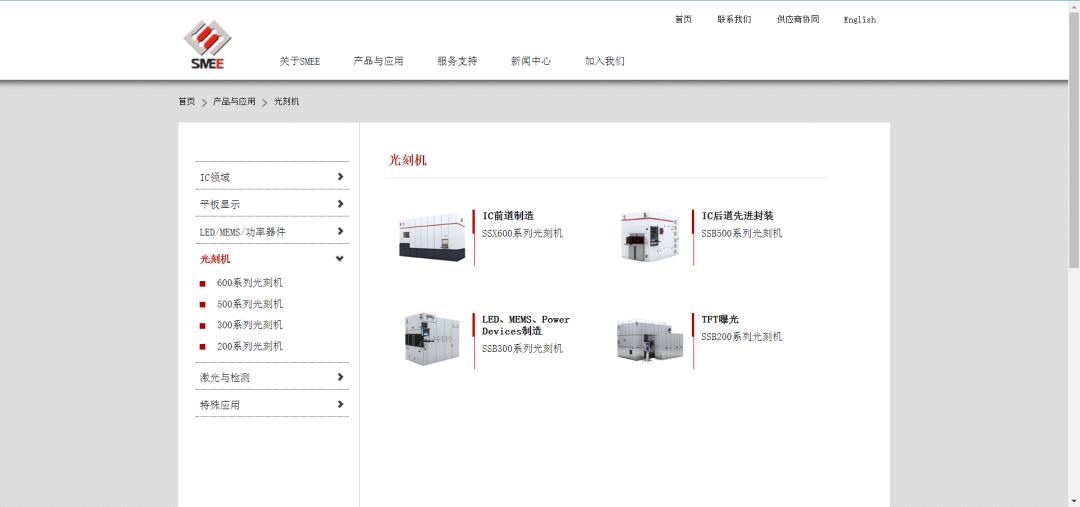Click 光刻机 in the breadcrumb
This screenshot has width=1080, height=507.
287,101
